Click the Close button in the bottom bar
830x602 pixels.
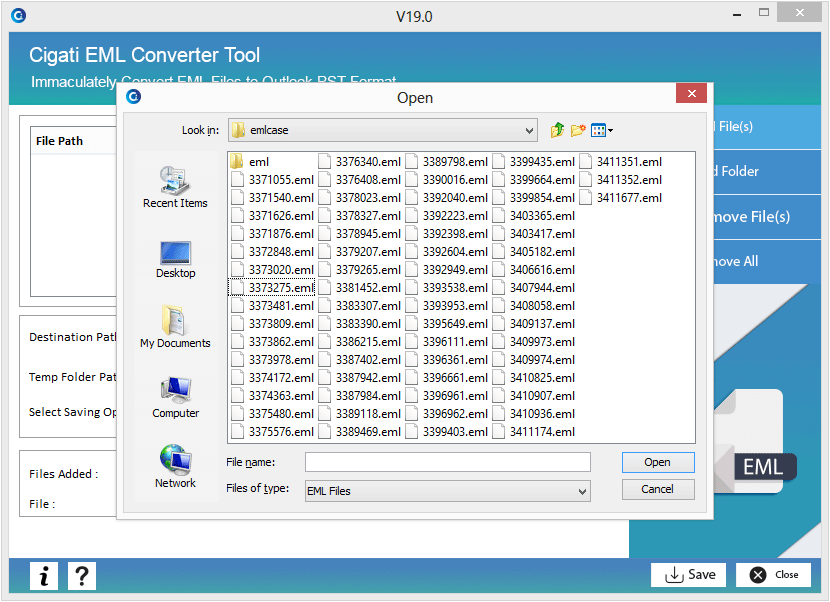point(773,574)
